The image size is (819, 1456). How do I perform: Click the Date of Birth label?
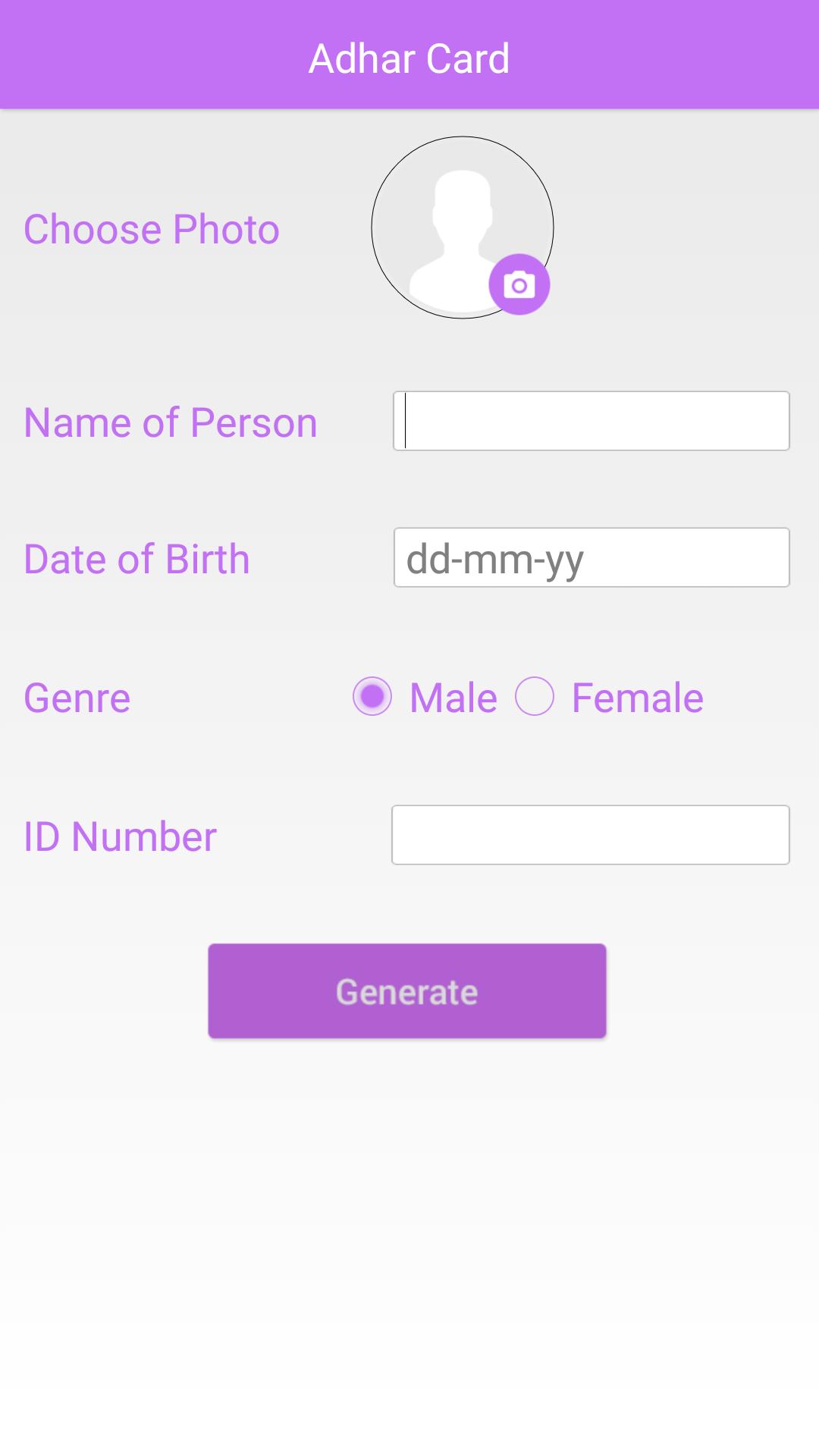point(136,559)
